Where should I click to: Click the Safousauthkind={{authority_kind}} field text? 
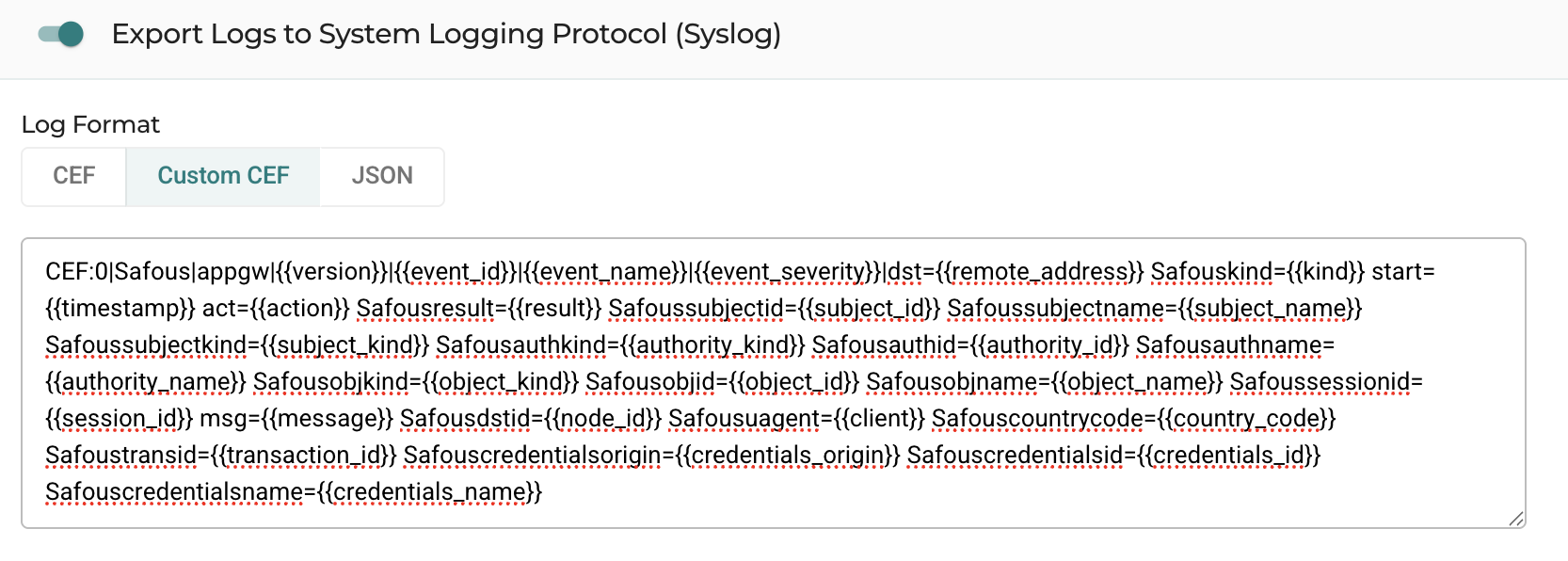[620, 345]
